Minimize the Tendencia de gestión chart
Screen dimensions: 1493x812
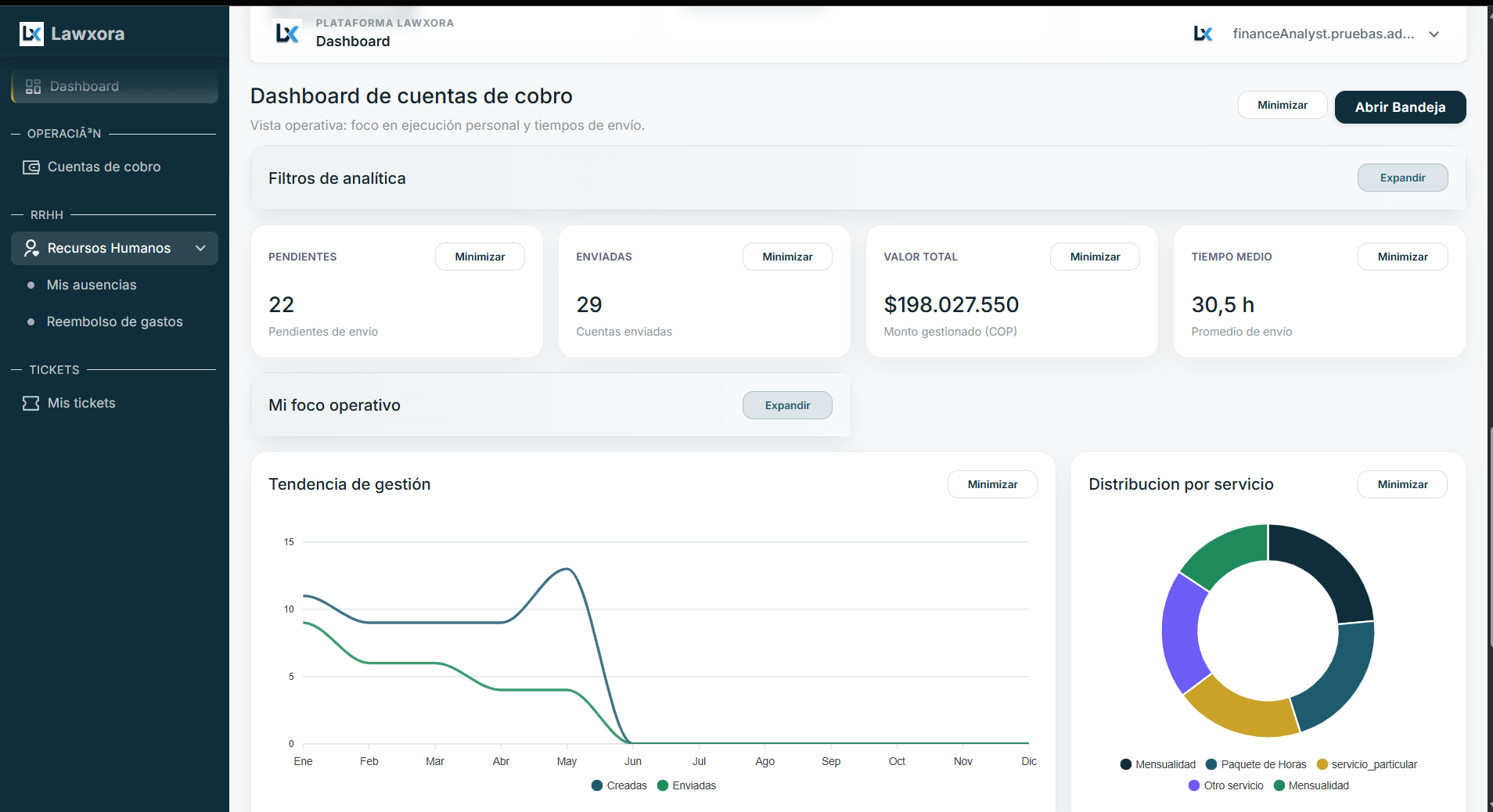992,484
